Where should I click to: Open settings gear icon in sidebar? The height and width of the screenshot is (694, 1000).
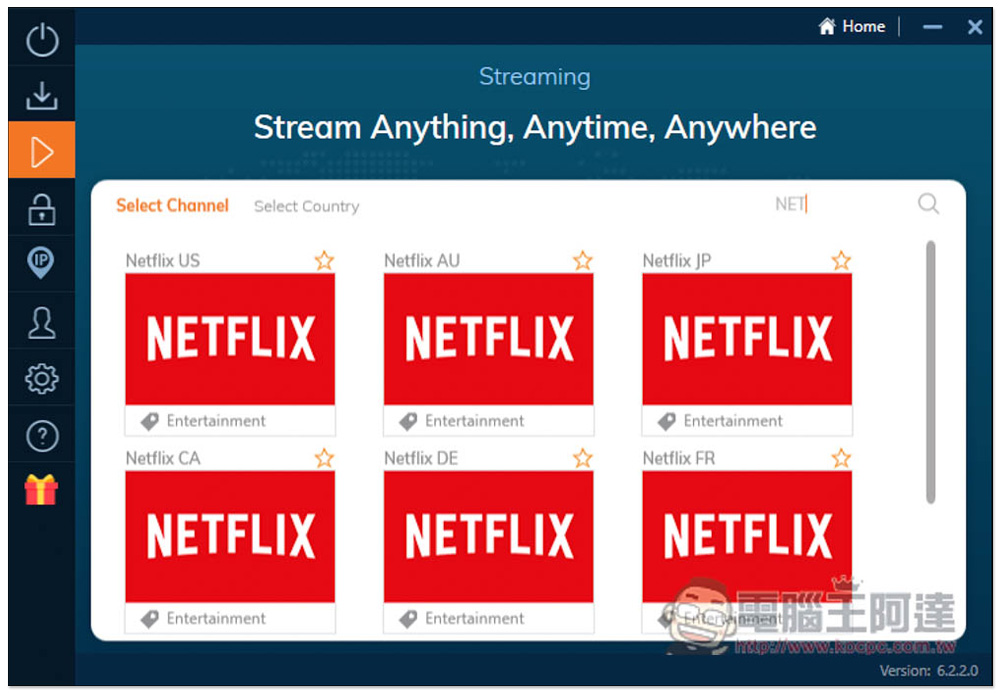tap(42, 379)
